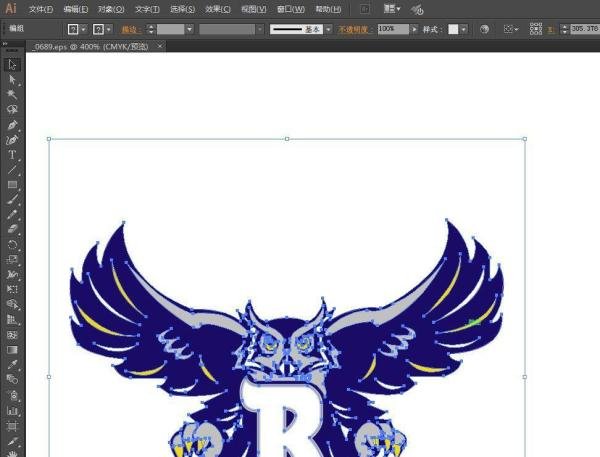Select the Selection tool arrow

tap(12, 65)
